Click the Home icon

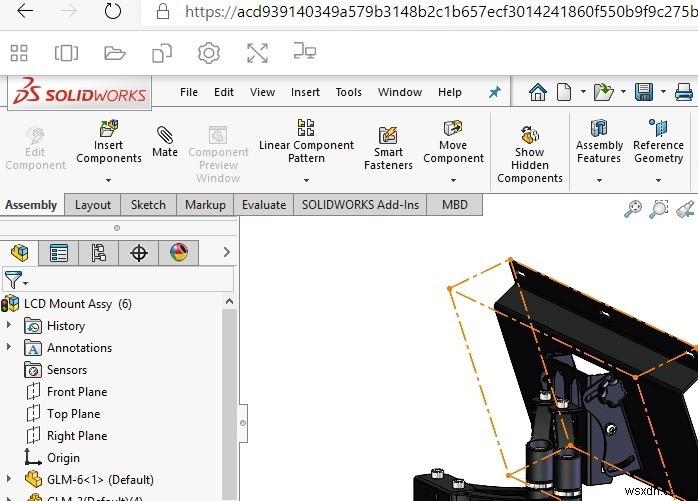click(x=538, y=92)
